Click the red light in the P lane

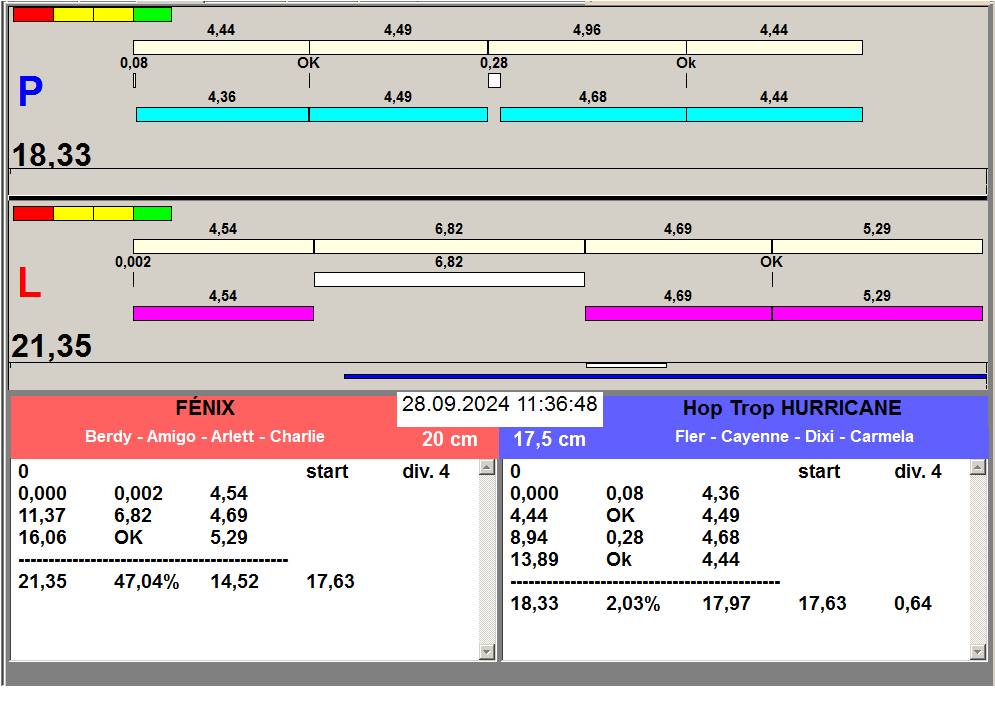tap(32, 15)
